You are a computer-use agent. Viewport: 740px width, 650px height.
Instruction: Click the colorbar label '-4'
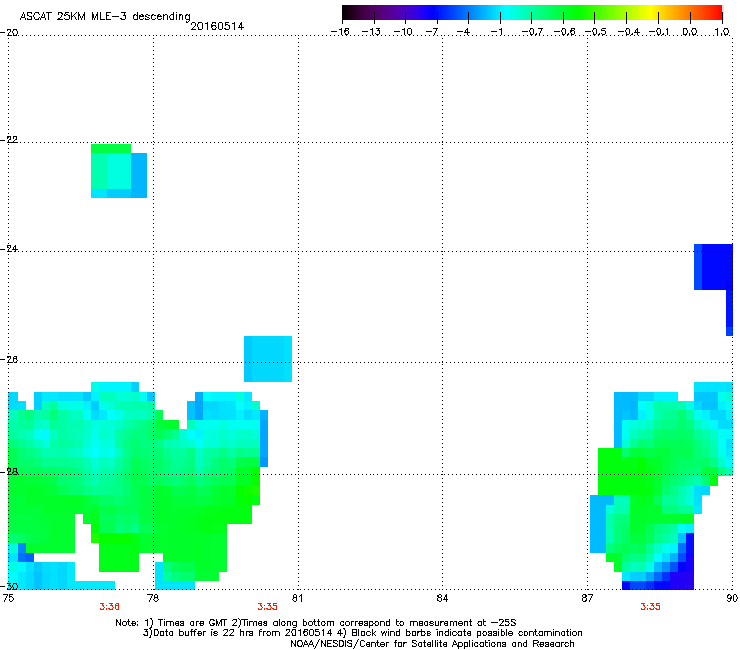(463, 32)
